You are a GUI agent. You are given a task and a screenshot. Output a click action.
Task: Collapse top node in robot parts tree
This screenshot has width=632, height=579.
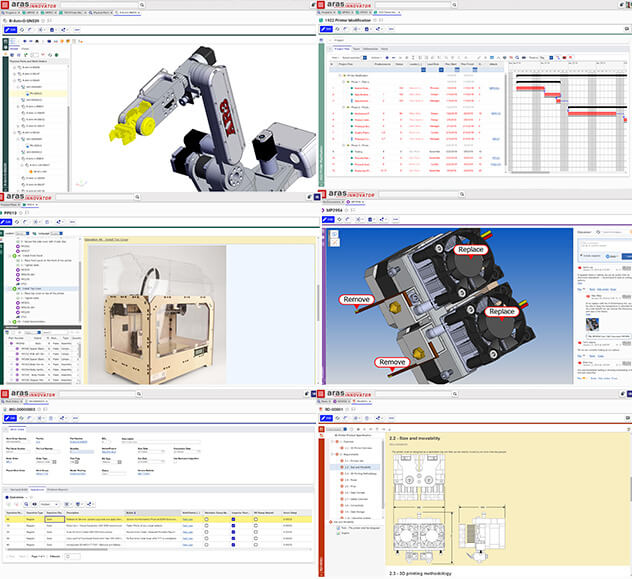point(12,67)
